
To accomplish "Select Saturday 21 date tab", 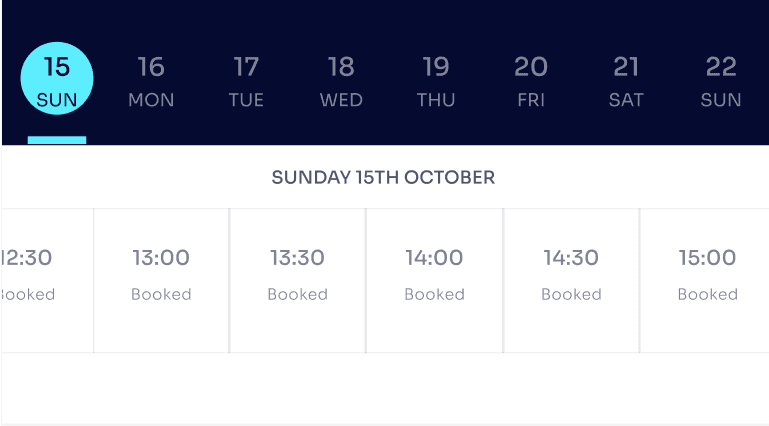I will 626,82.
